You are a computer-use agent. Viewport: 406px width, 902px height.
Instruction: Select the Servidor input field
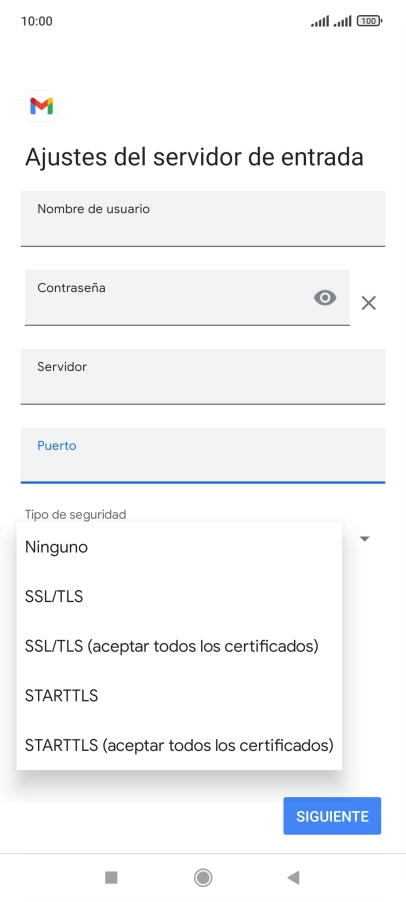[203, 376]
